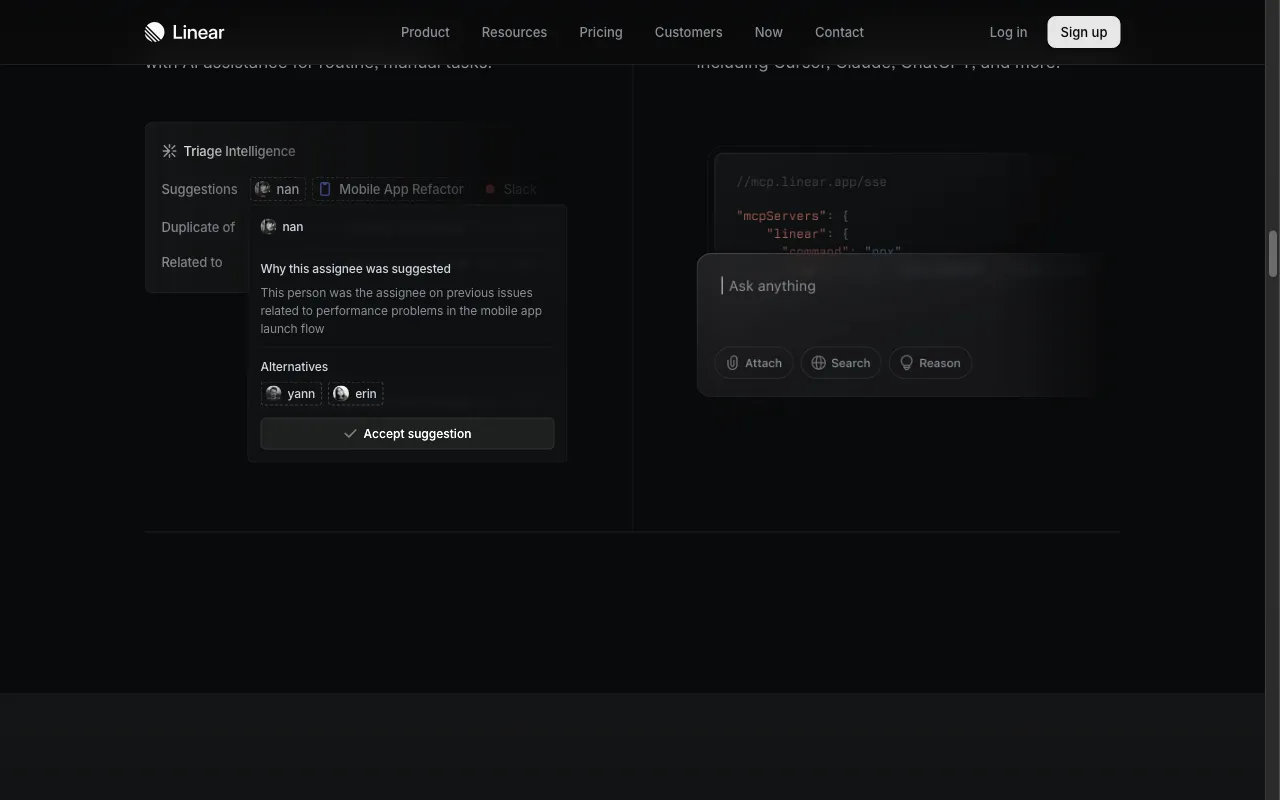Click the 'Why this assignee was suggested' heading
The image size is (1280, 800).
coord(355,268)
